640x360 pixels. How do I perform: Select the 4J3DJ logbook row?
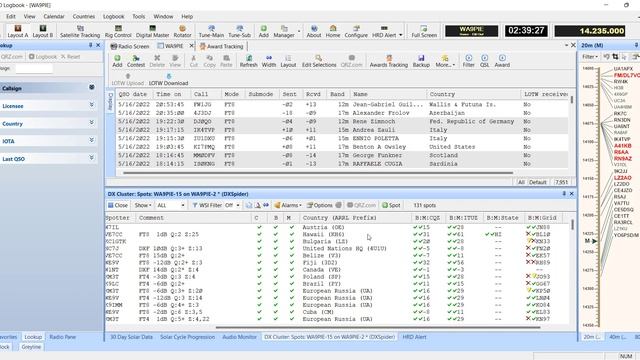pyautogui.click(x=342, y=113)
